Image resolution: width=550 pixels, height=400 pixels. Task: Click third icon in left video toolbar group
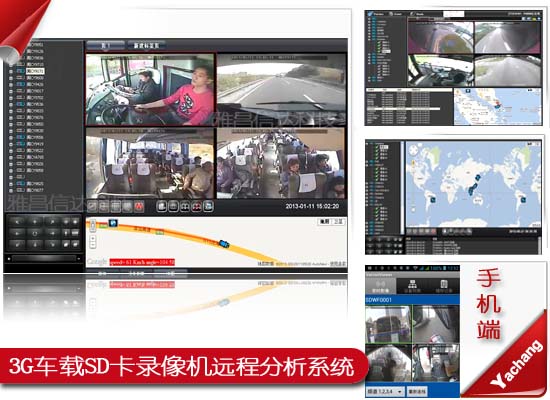pos(116,206)
